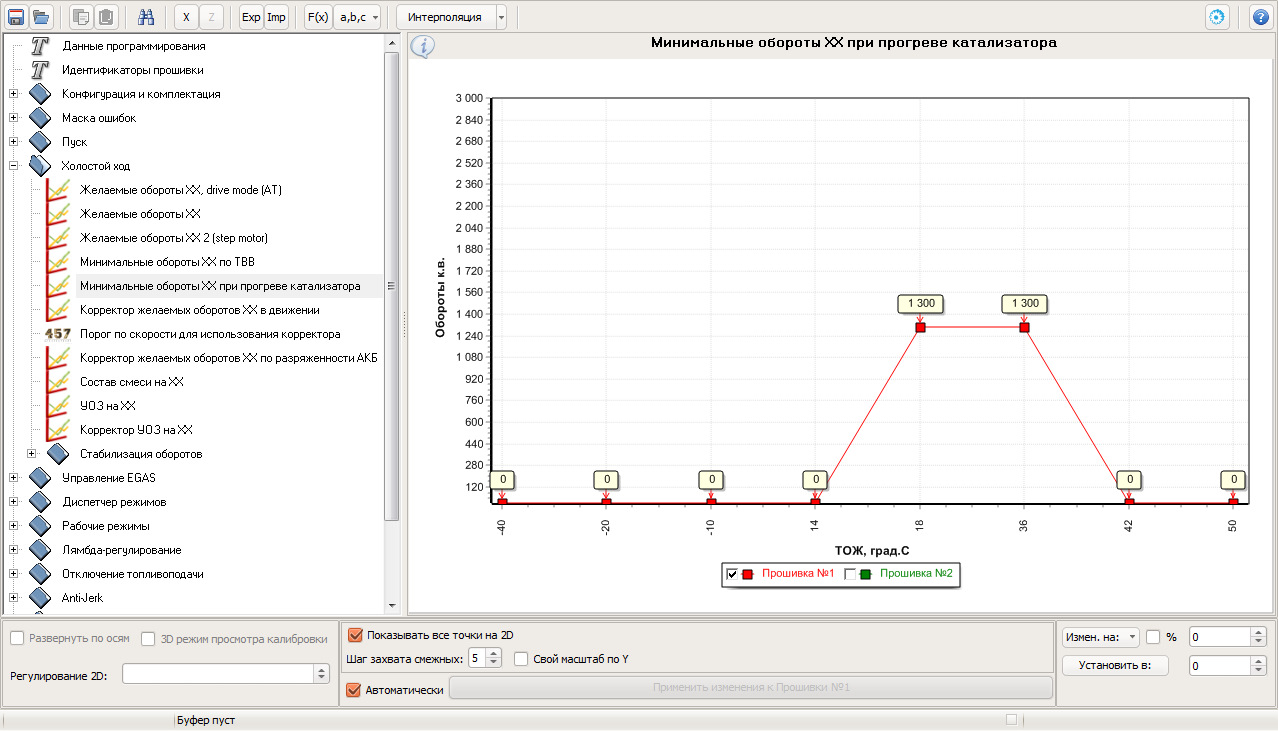Collapse the Холостой ход node
The height and width of the screenshot is (731, 1278).
(13, 166)
